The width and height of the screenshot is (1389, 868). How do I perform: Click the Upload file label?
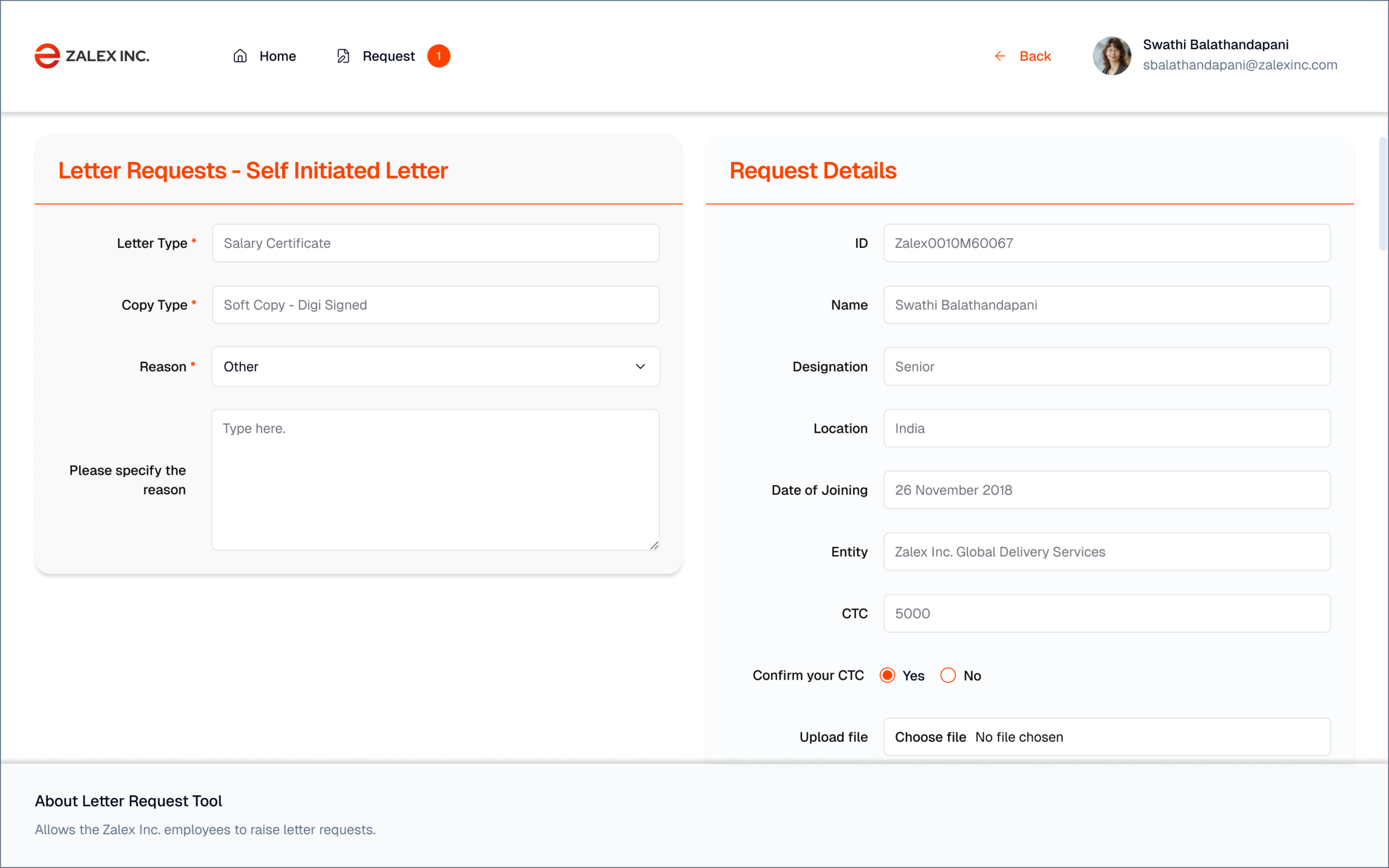tap(833, 737)
